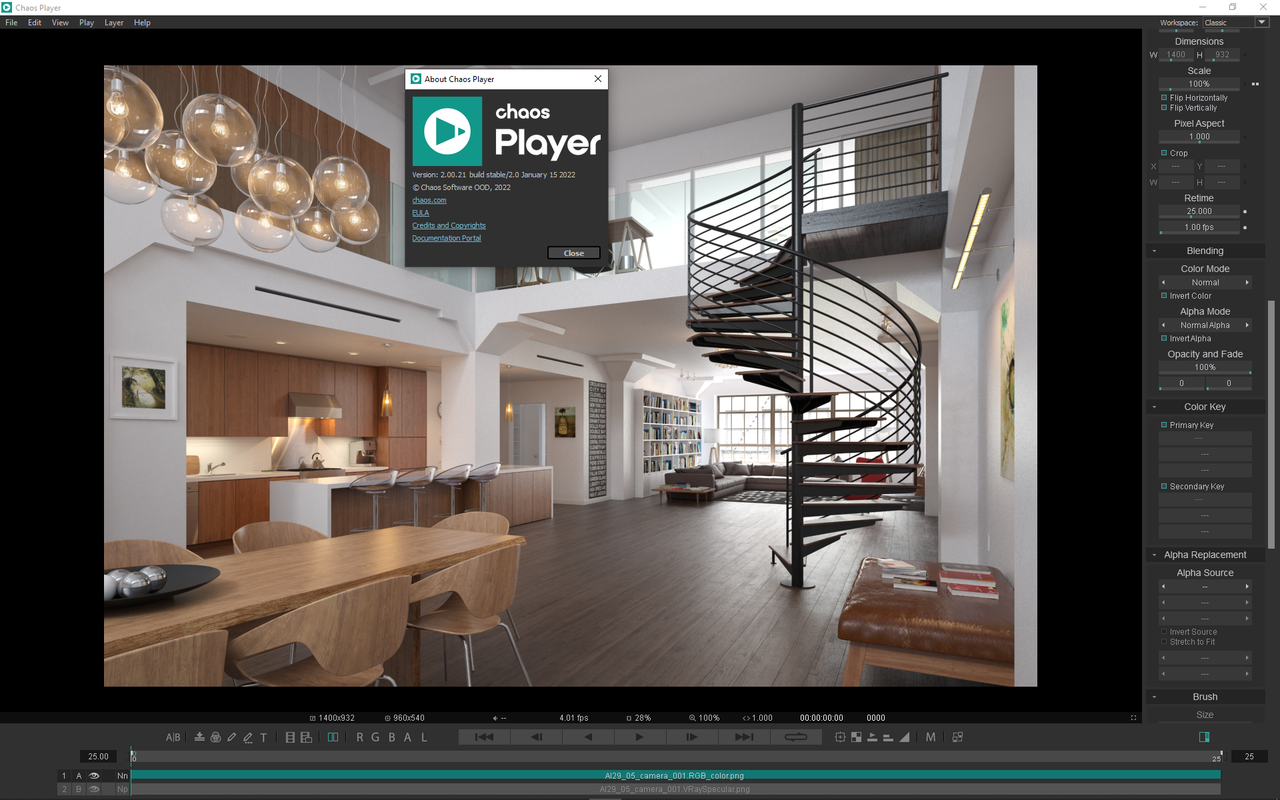Click next arrow on first Alpha Source selector
This screenshot has width=1280, height=800.
click(x=1247, y=587)
